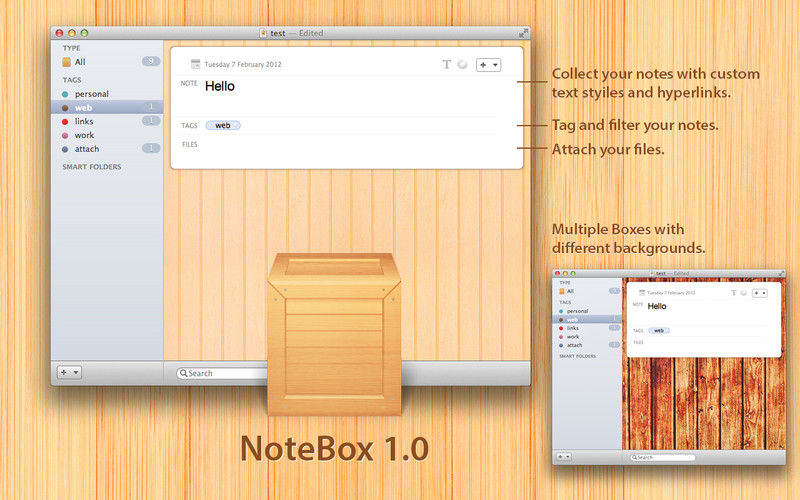Click the test document icon in titlebar
The height and width of the screenshot is (500, 800).
pos(263,33)
